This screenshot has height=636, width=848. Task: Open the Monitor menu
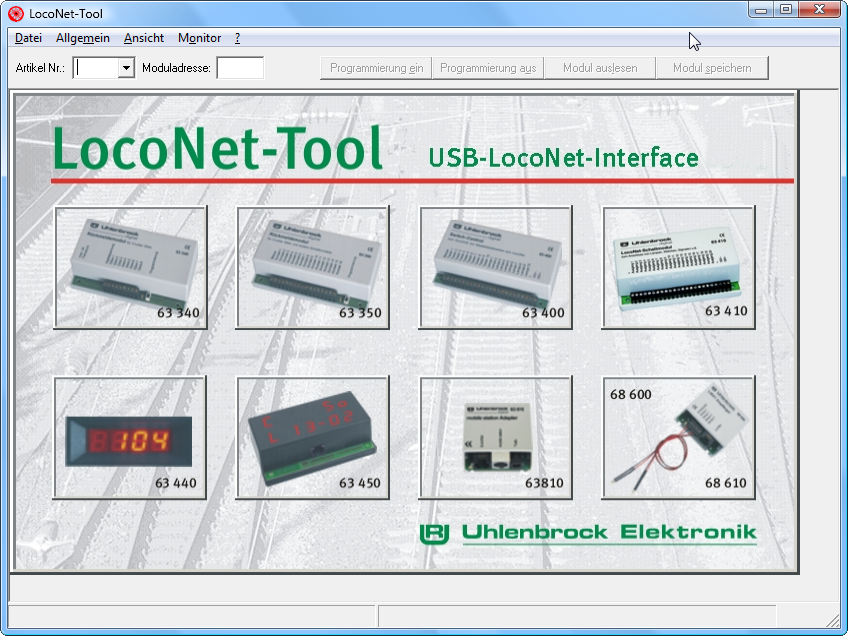[200, 38]
